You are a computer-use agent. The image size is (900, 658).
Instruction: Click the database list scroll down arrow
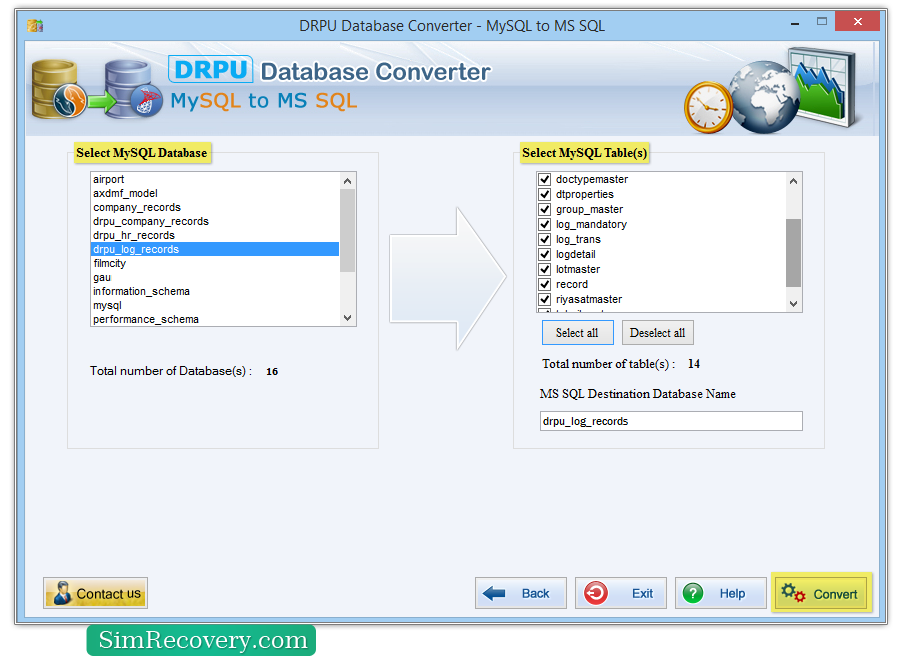pyautogui.click(x=347, y=318)
